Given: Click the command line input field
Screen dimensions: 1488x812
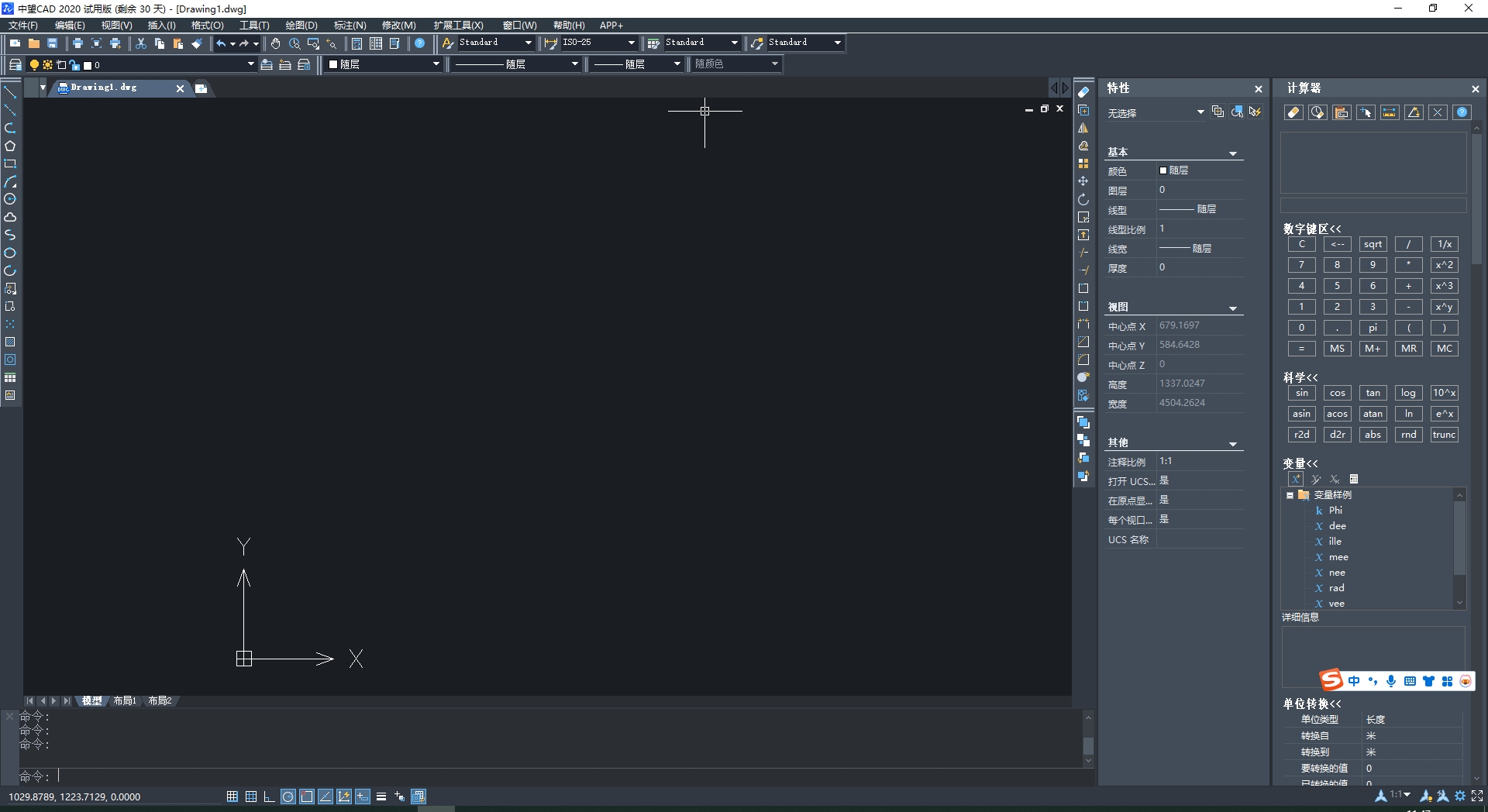Looking at the screenshot, I should [x=542, y=776].
